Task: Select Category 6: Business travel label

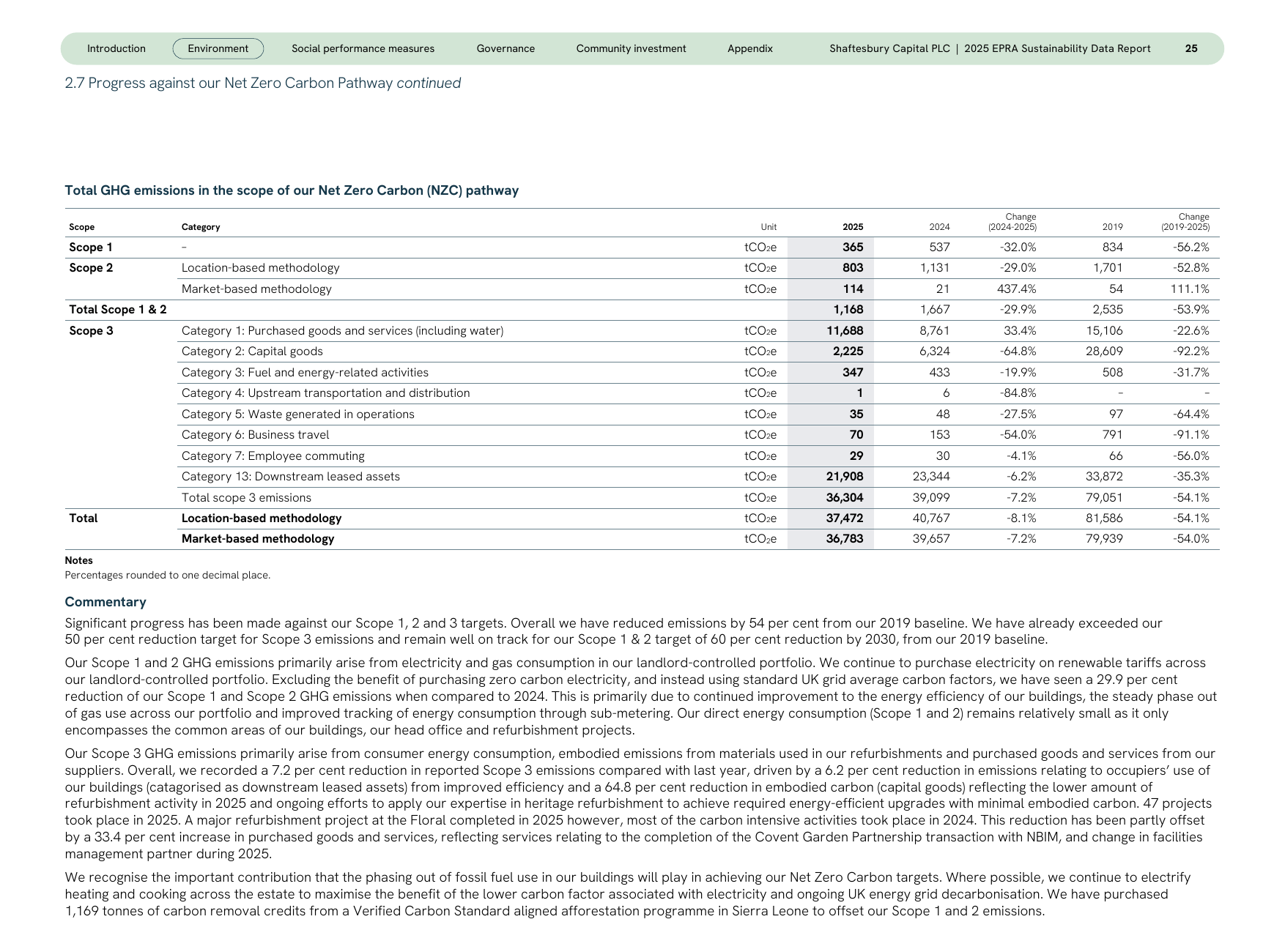Action: 255,435
